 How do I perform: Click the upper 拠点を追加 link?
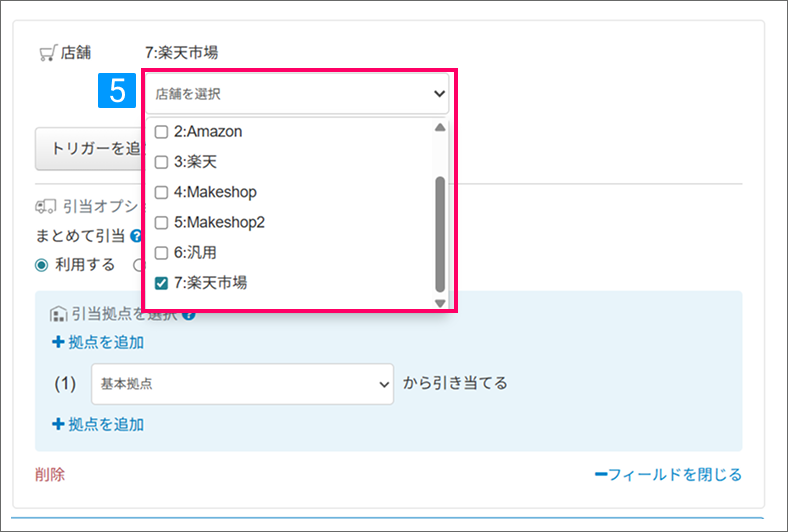[x=98, y=343]
